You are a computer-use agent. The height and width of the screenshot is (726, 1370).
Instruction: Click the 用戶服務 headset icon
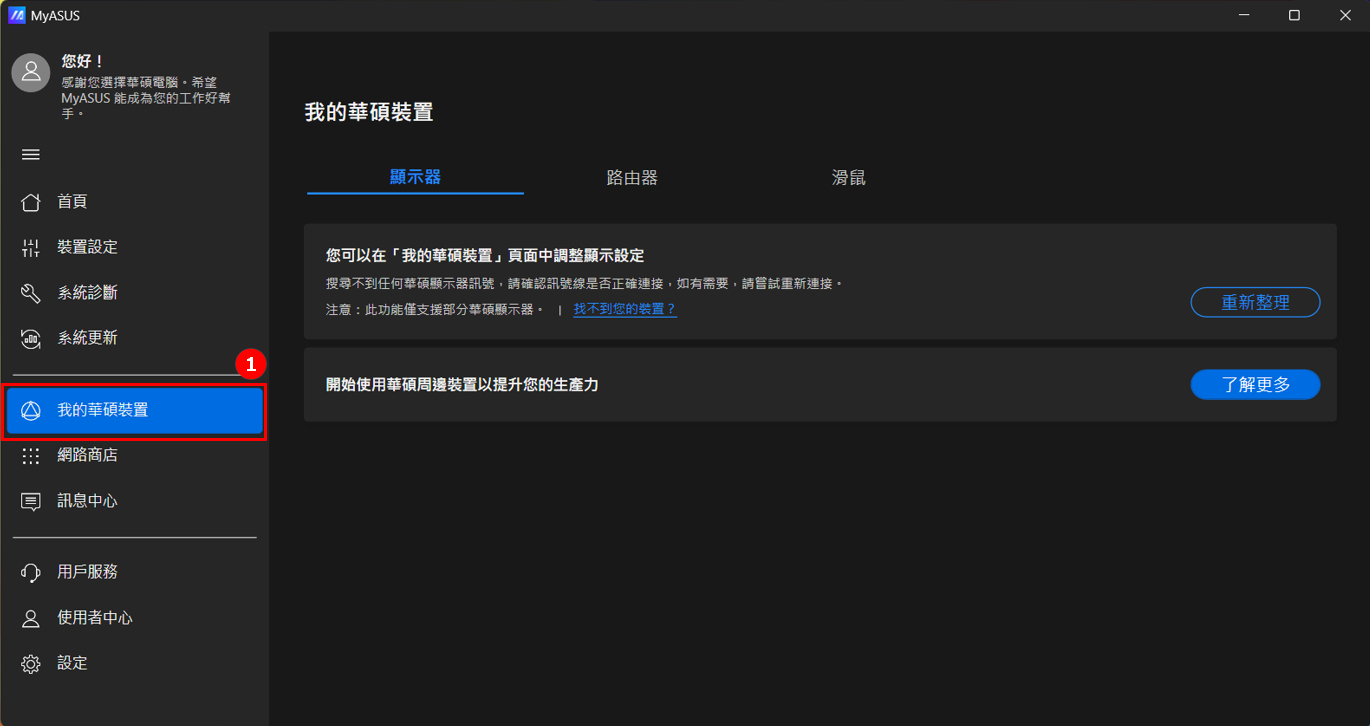(31, 573)
